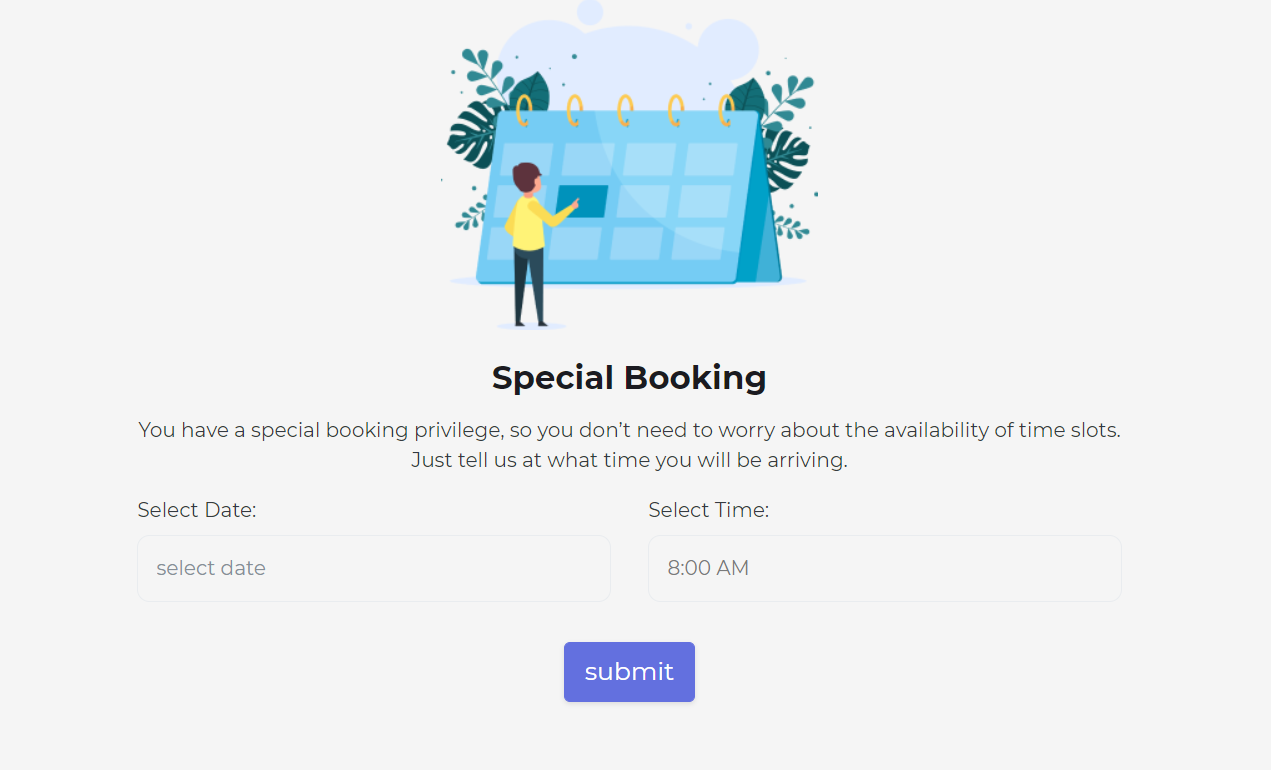Click the top-right cell of the calendar illustration

coord(711,159)
